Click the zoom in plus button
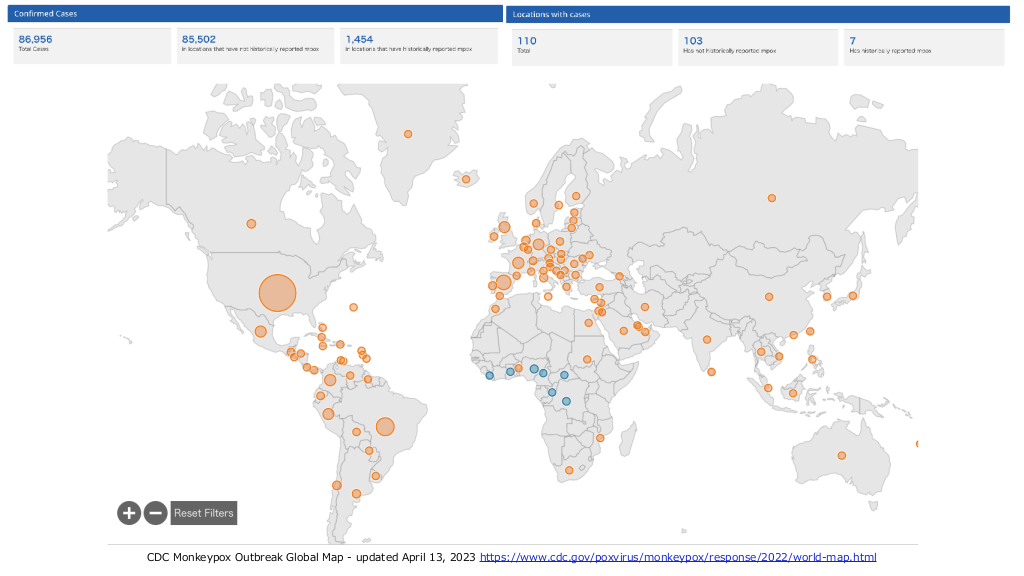The width and height of the screenshot is (1024, 576). point(128,513)
